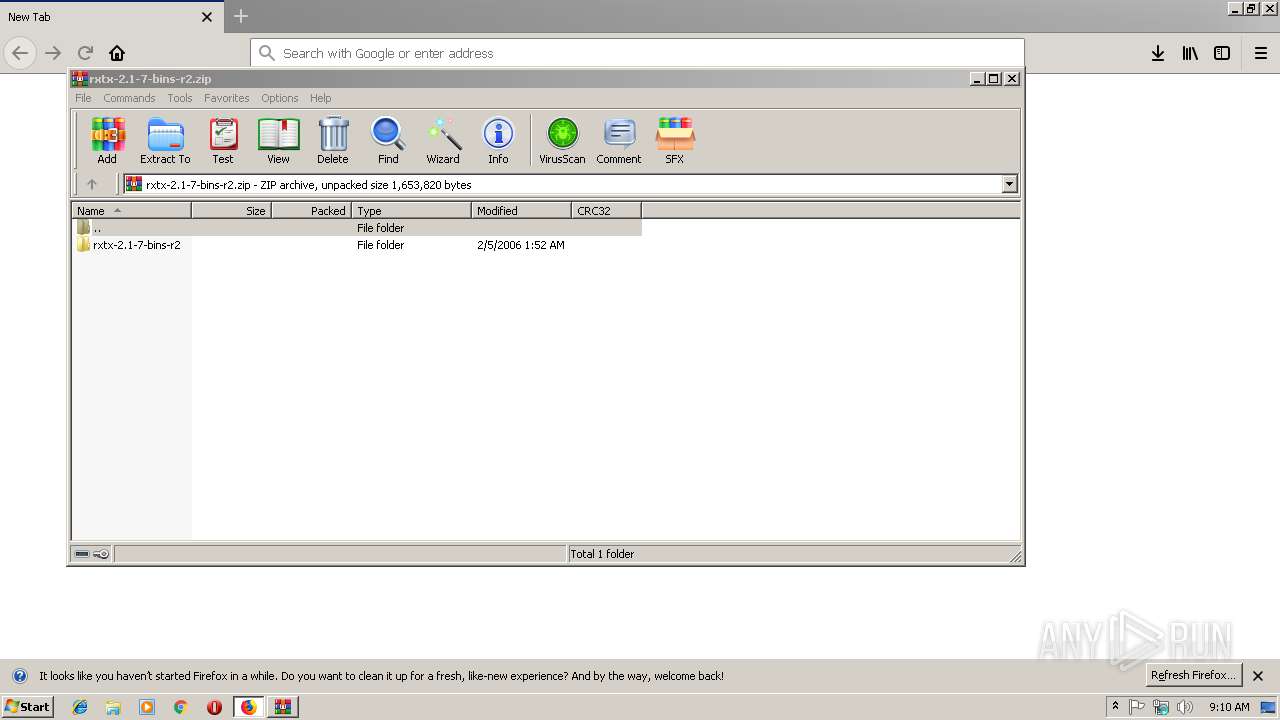Sort by Type column header

tap(411, 211)
